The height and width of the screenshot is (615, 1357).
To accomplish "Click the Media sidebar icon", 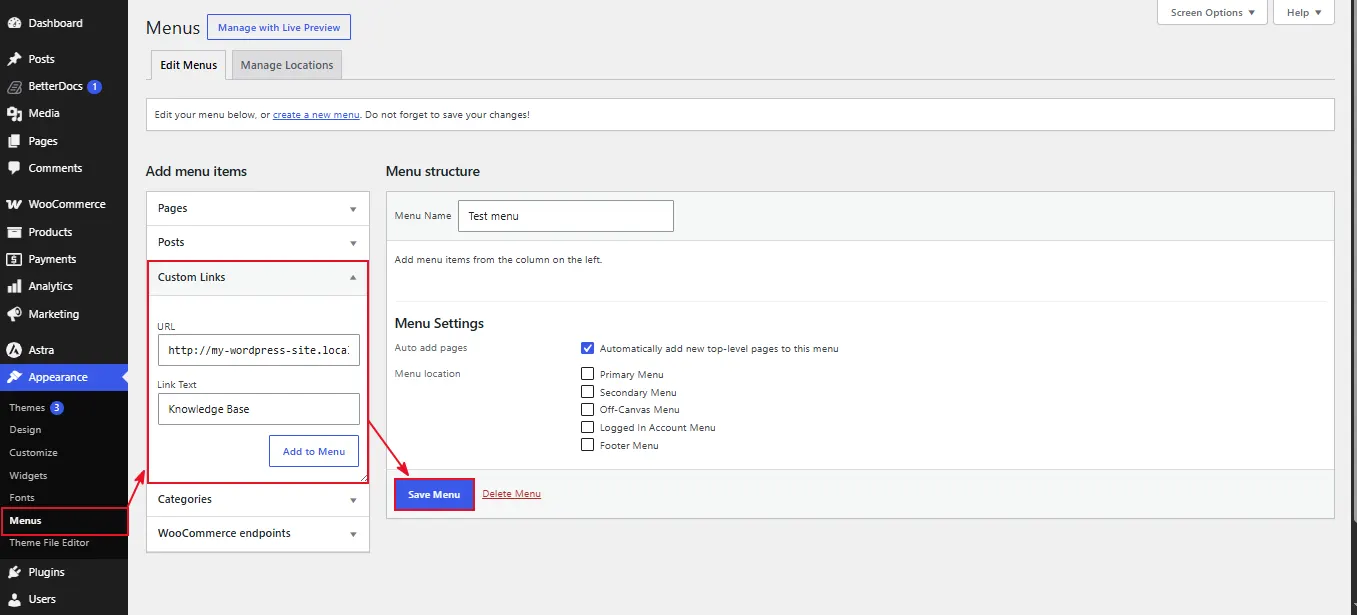I will tap(14, 113).
